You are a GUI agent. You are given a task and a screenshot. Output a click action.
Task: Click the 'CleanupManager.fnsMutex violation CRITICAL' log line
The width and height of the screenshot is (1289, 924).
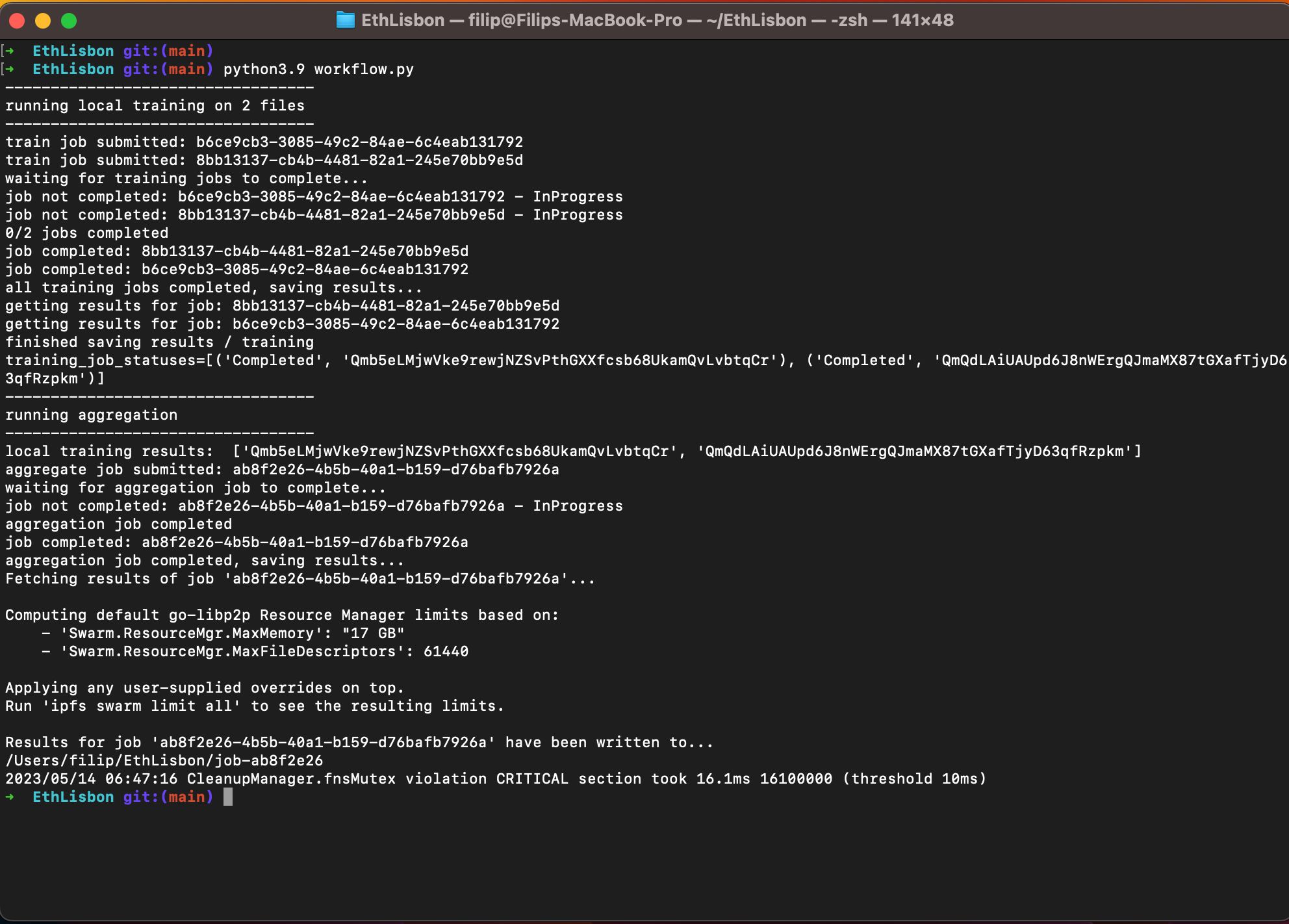(x=496, y=778)
